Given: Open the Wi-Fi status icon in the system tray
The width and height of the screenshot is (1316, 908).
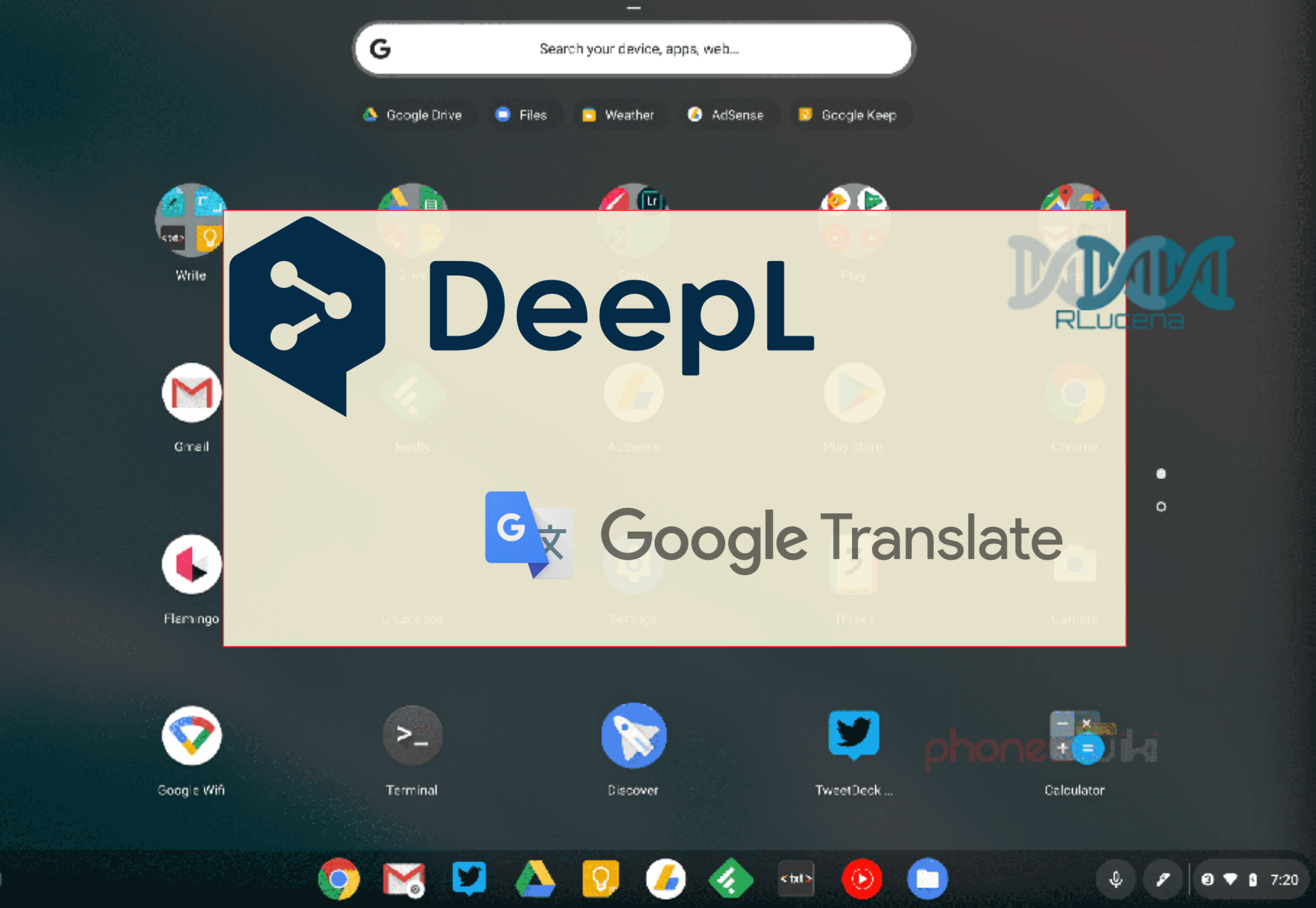Looking at the screenshot, I should (x=1230, y=879).
